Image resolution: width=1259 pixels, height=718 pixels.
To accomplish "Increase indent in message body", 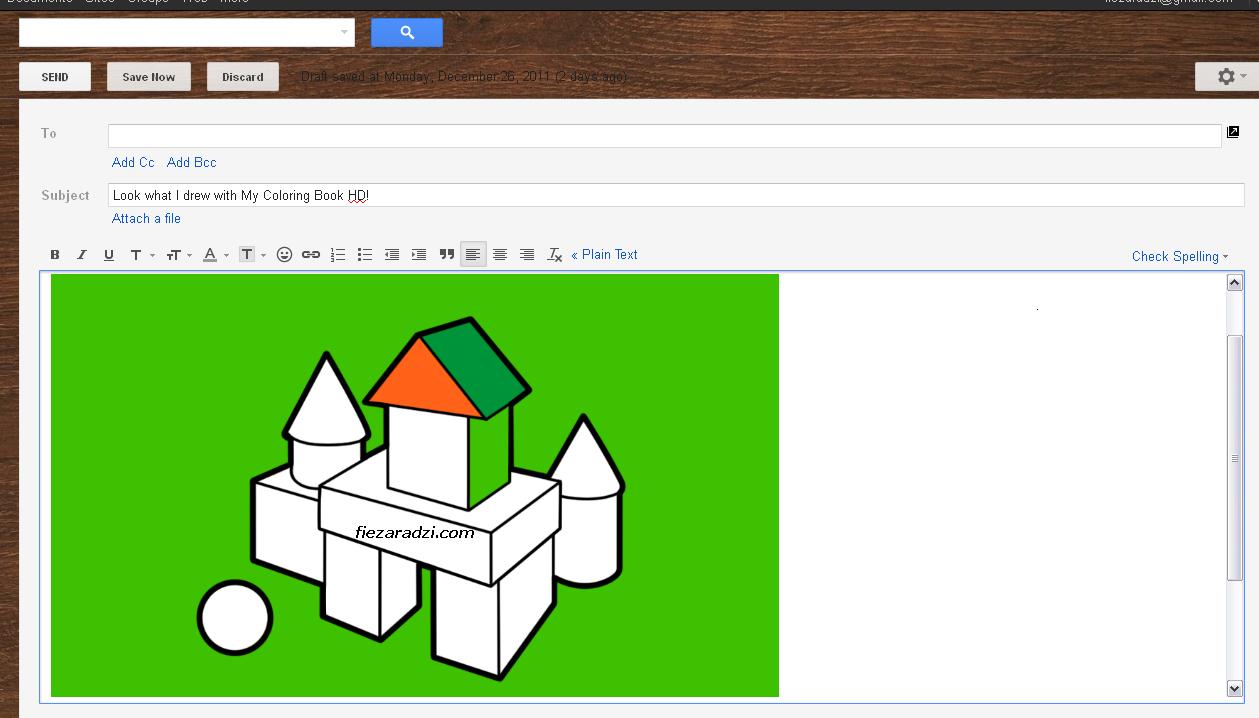I will pos(419,255).
